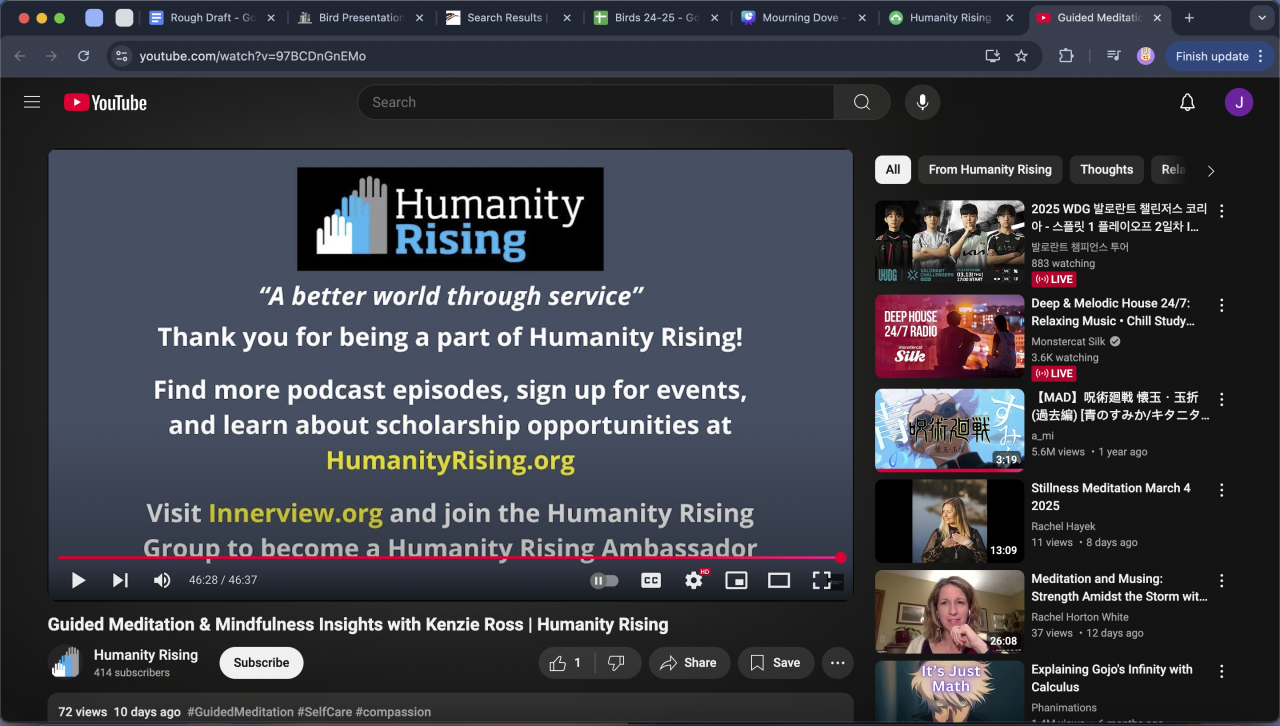Screen dimensions: 1280x726
Task: Play the video
Action: pyautogui.click(x=78, y=580)
